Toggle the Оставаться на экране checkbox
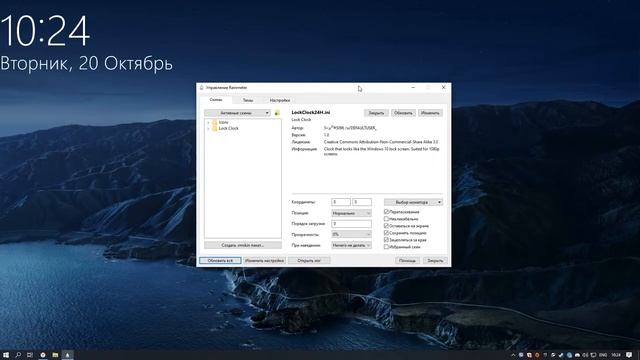The image size is (640, 360). (x=386, y=226)
